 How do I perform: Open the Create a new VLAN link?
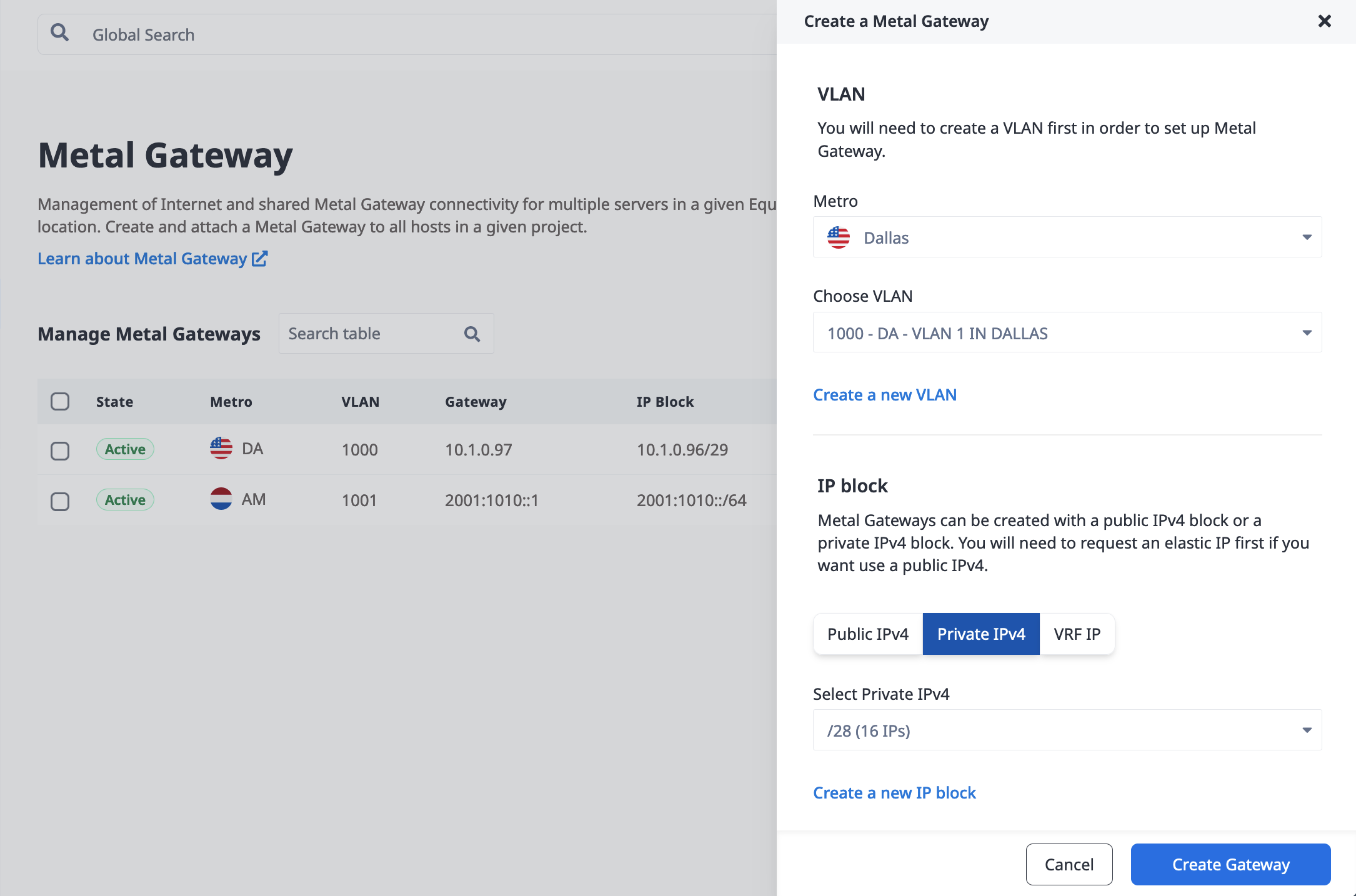click(885, 395)
